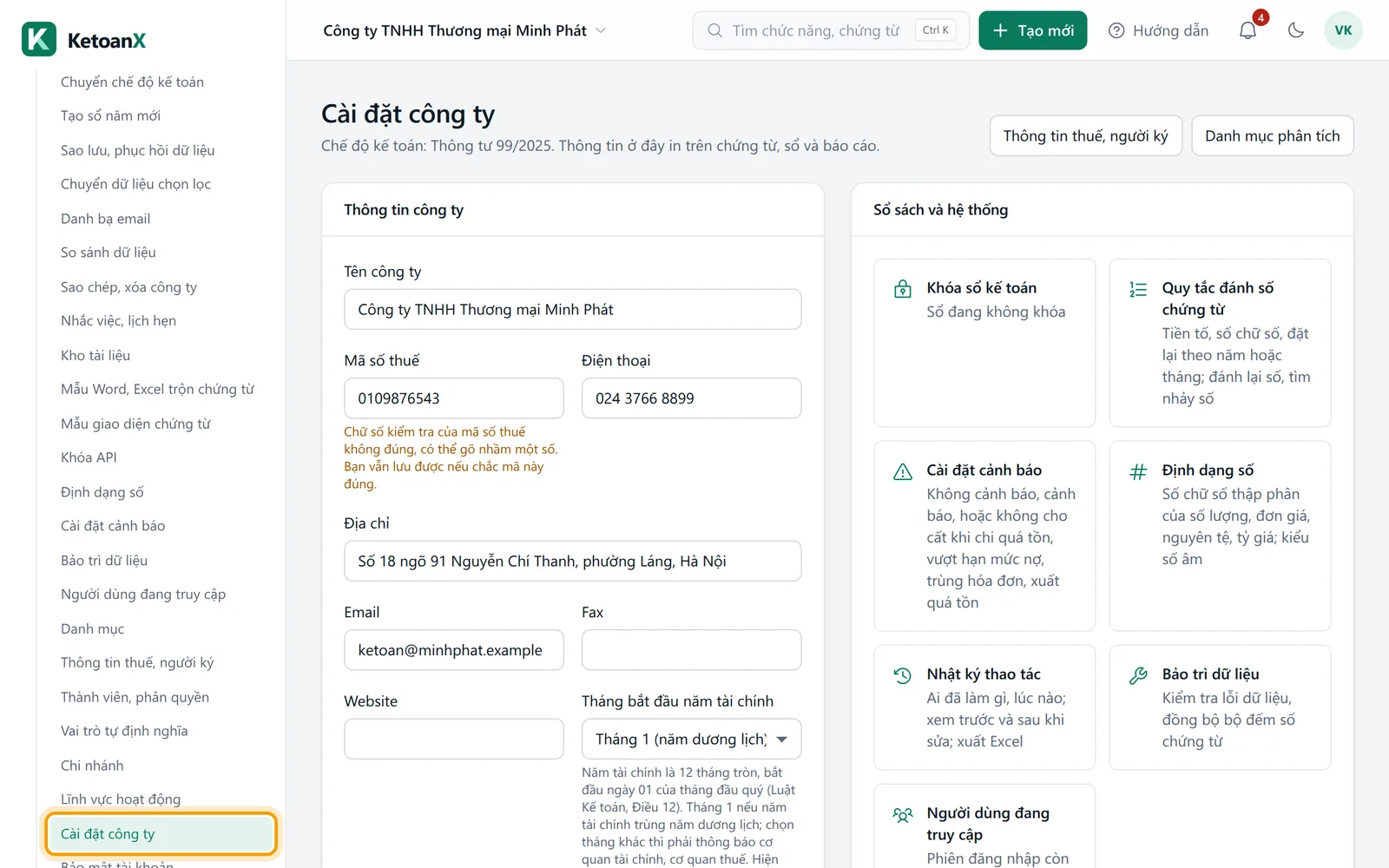Click the Bảo trì dữ liệu wrench icon
1389x868 pixels.
click(1138, 675)
